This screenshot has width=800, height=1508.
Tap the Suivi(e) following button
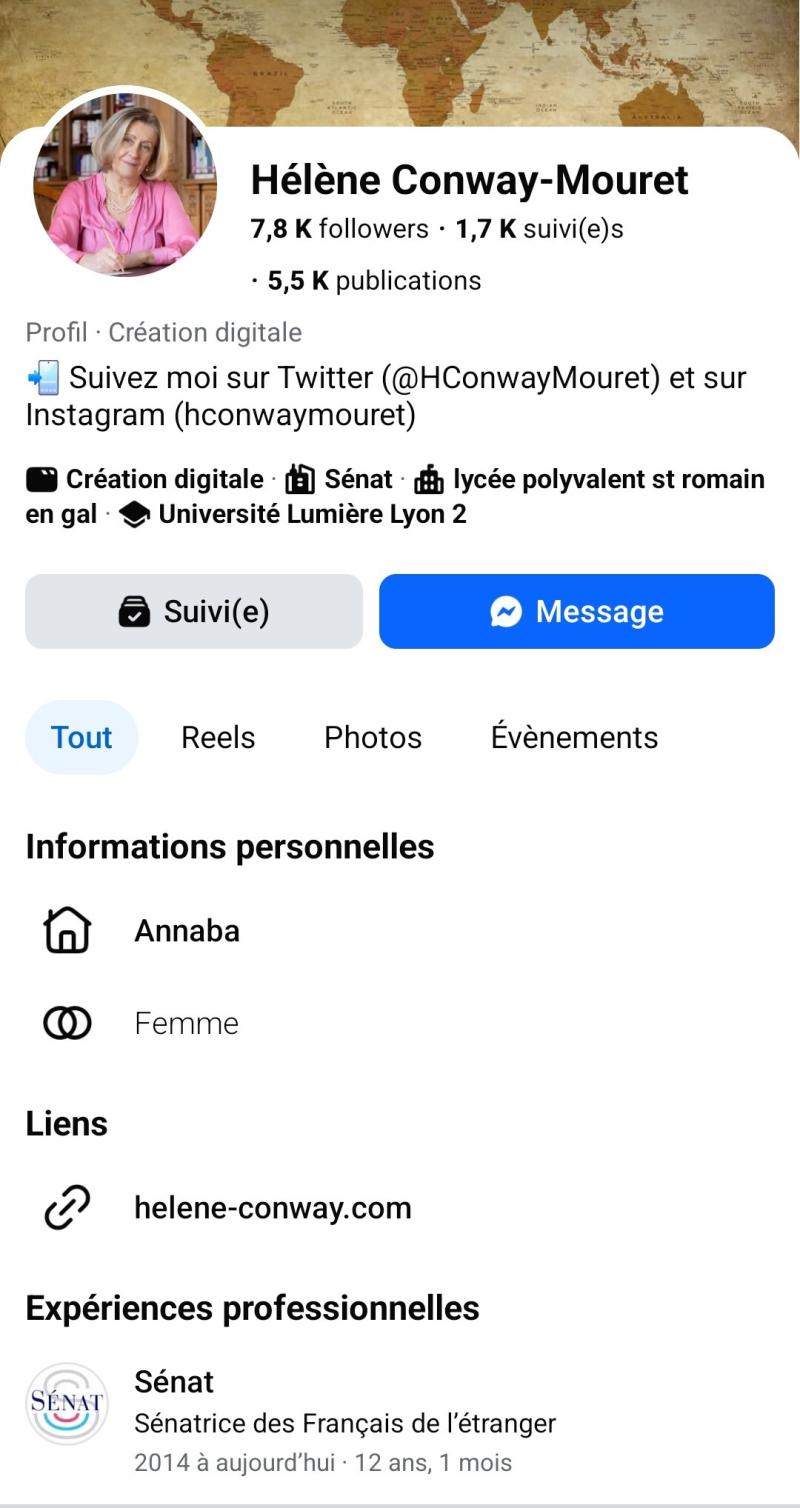coord(194,612)
